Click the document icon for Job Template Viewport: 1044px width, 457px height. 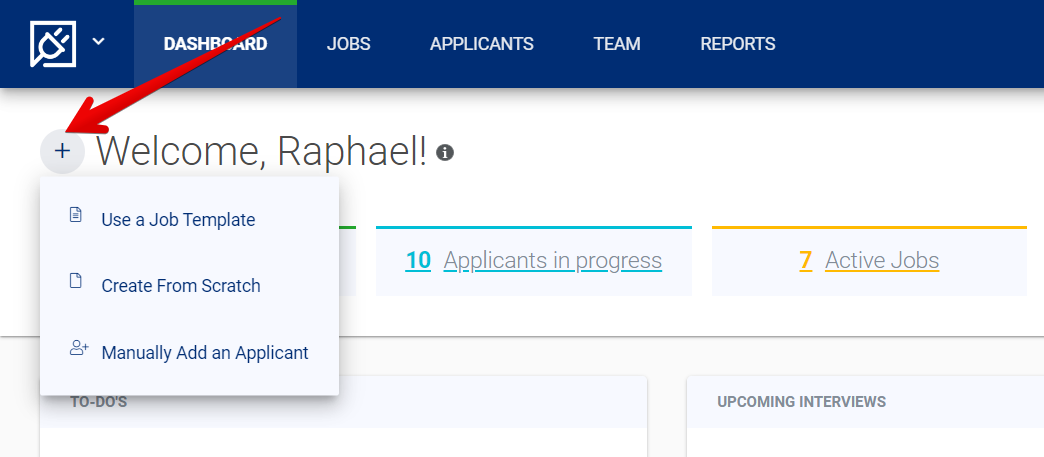point(75,215)
